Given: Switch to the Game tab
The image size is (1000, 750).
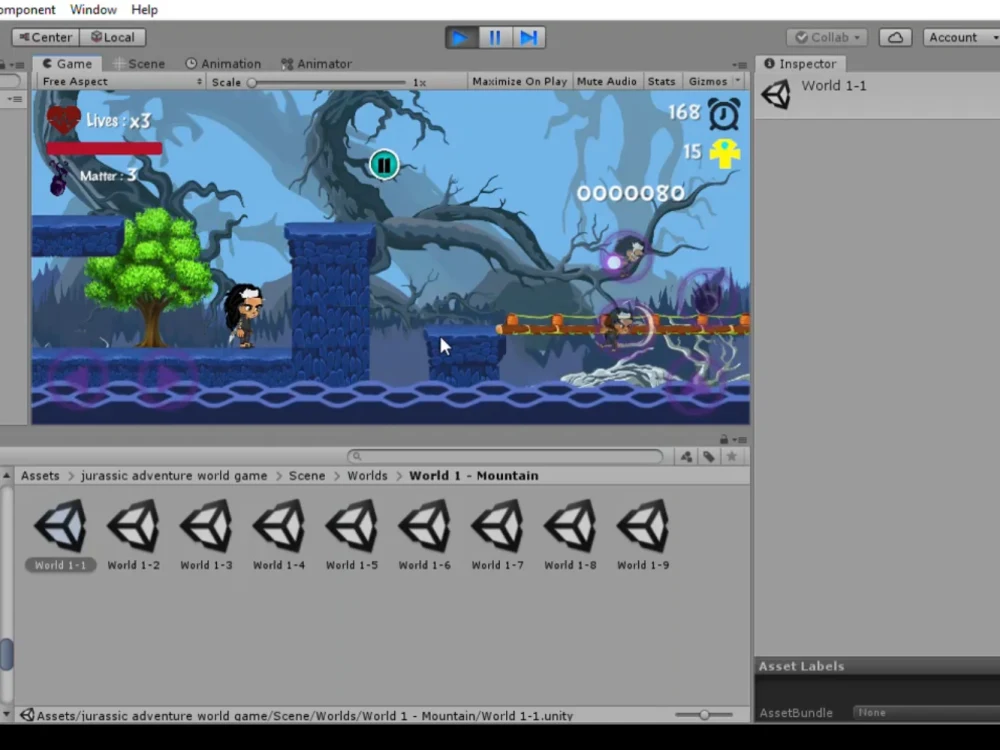Looking at the screenshot, I should pyautogui.click(x=68, y=64).
